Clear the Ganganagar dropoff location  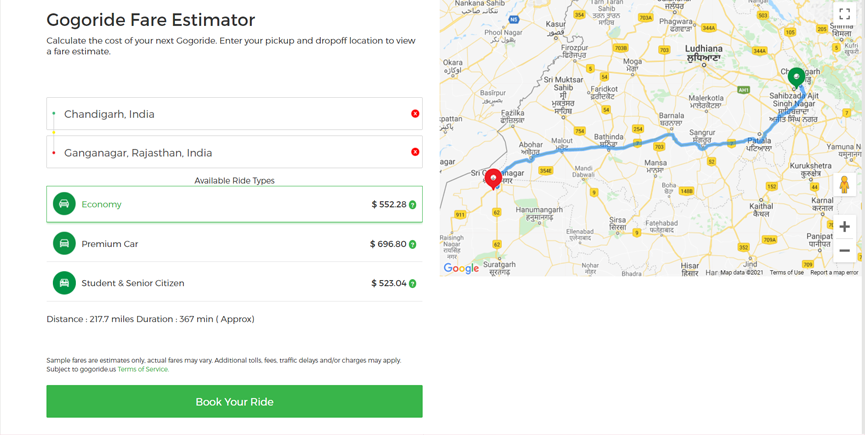point(415,152)
